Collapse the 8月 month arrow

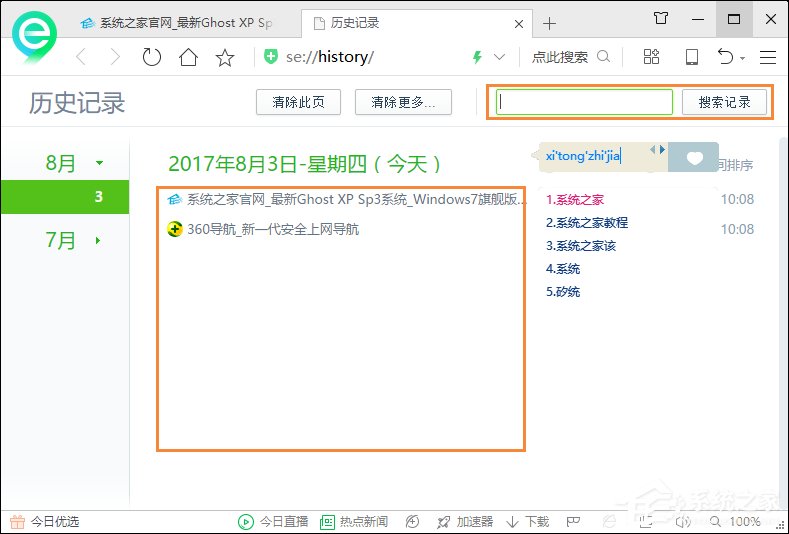click(99, 163)
